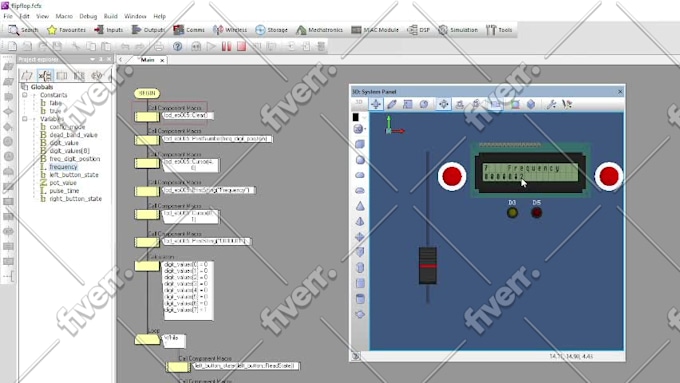Select the right_button_state variable

coord(75,199)
